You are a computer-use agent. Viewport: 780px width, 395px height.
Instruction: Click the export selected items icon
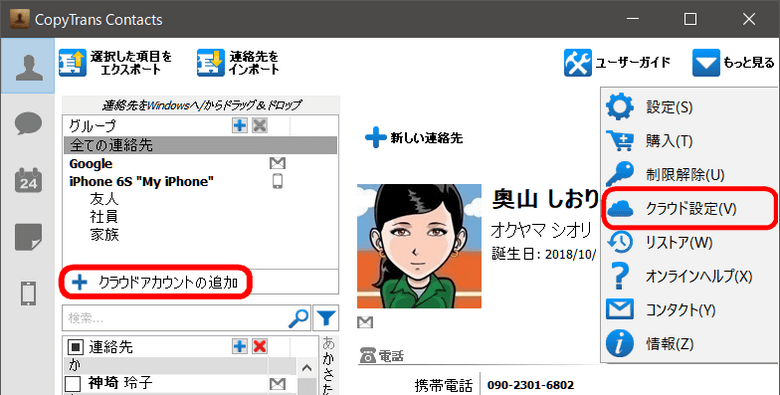point(73,63)
